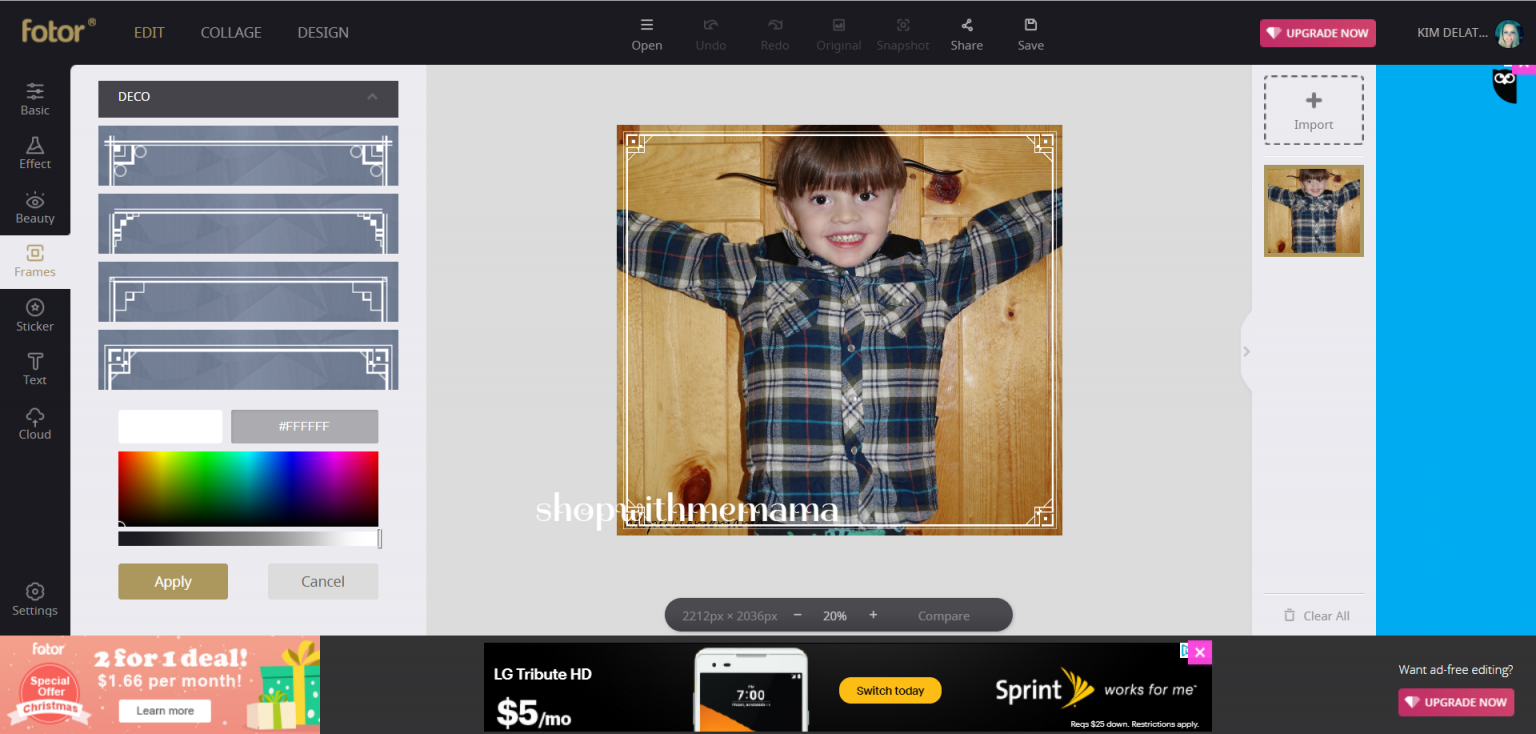
Task: Click Clear All in the image panel
Action: pyautogui.click(x=1317, y=616)
